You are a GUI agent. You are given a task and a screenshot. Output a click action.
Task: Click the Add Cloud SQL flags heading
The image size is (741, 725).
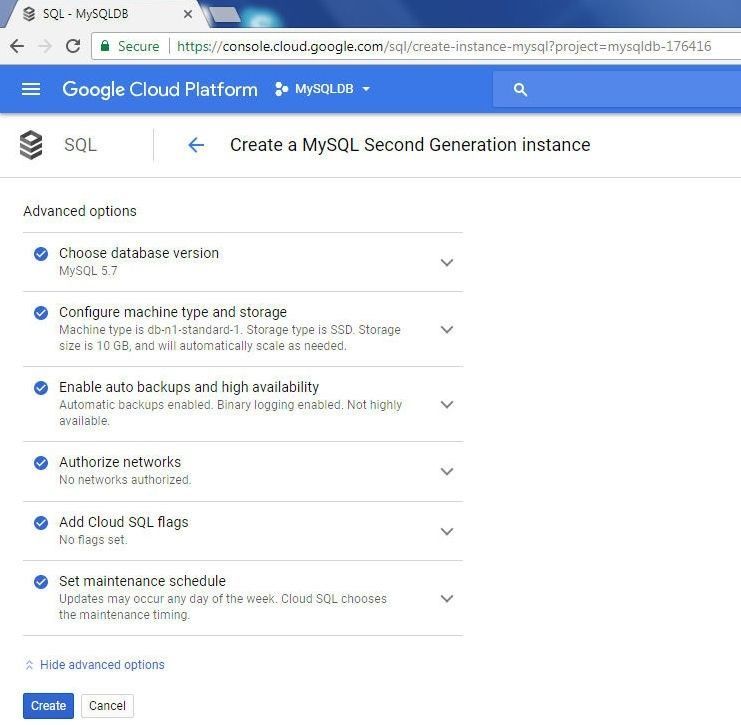tap(124, 522)
